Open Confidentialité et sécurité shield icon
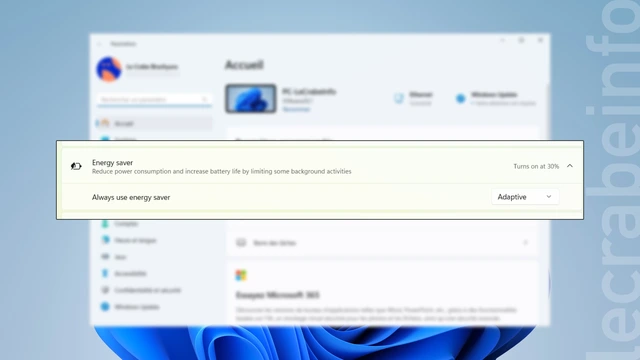 point(105,290)
